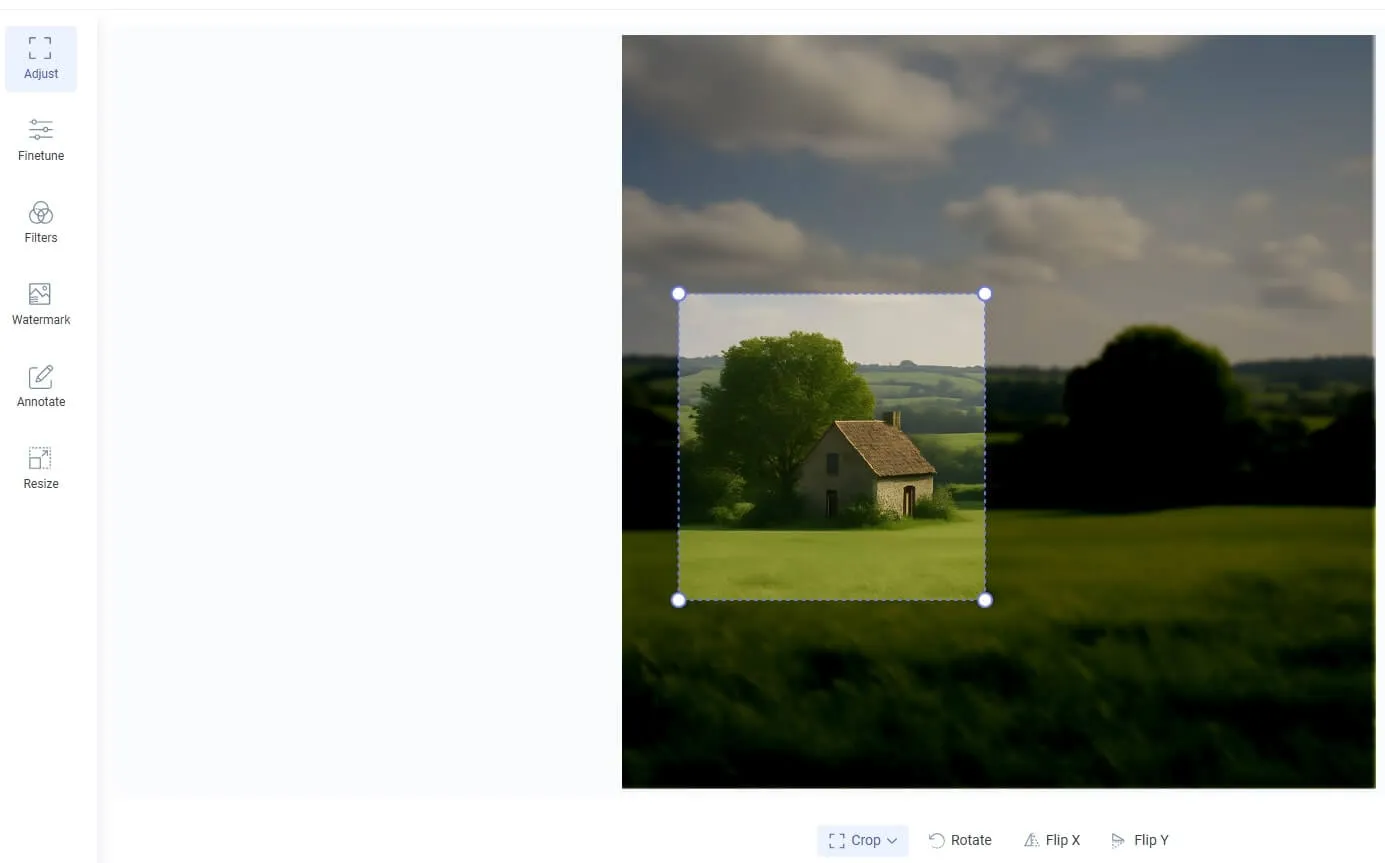Click the top-left crop handle

(678, 293)
